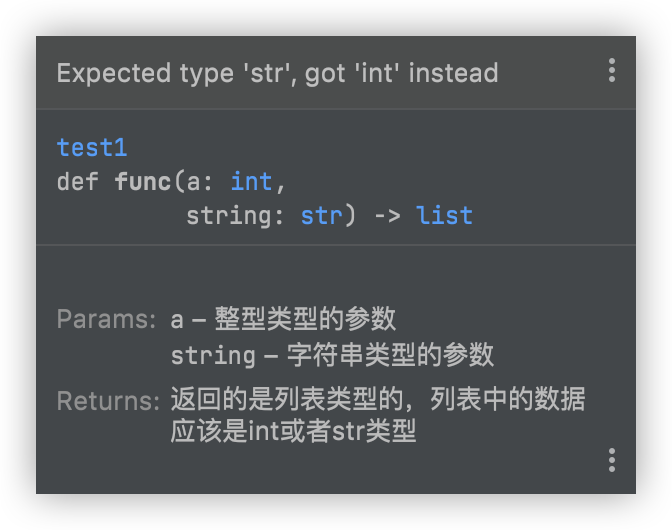This screenshot has height=530, width=672.
Task: Click the Returns: label
Action: (108, 401)
